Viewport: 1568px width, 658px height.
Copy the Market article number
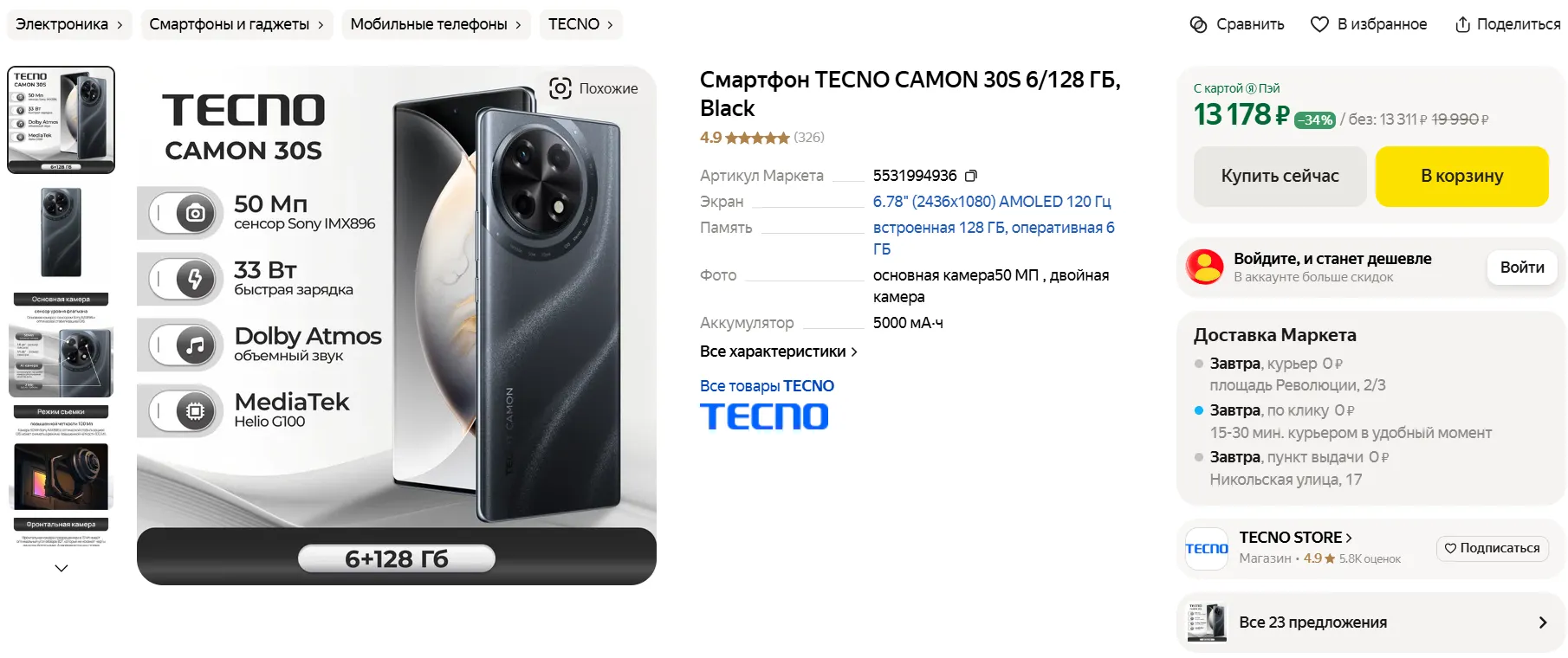coord(971,176)
